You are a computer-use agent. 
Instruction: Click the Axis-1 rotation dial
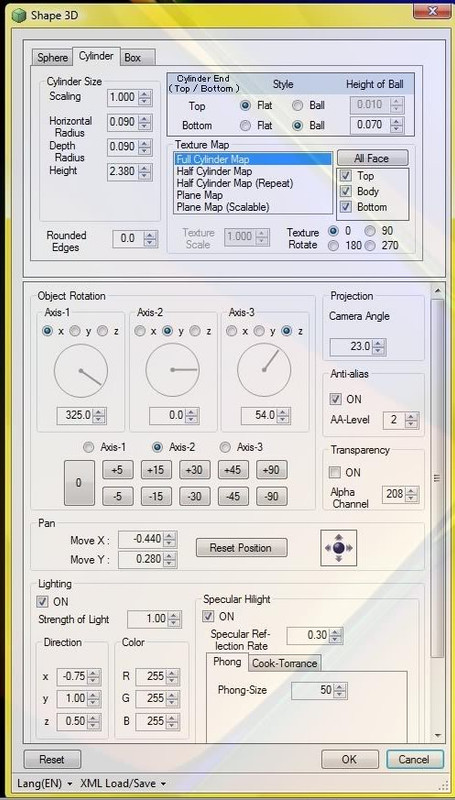click(81, 370)
